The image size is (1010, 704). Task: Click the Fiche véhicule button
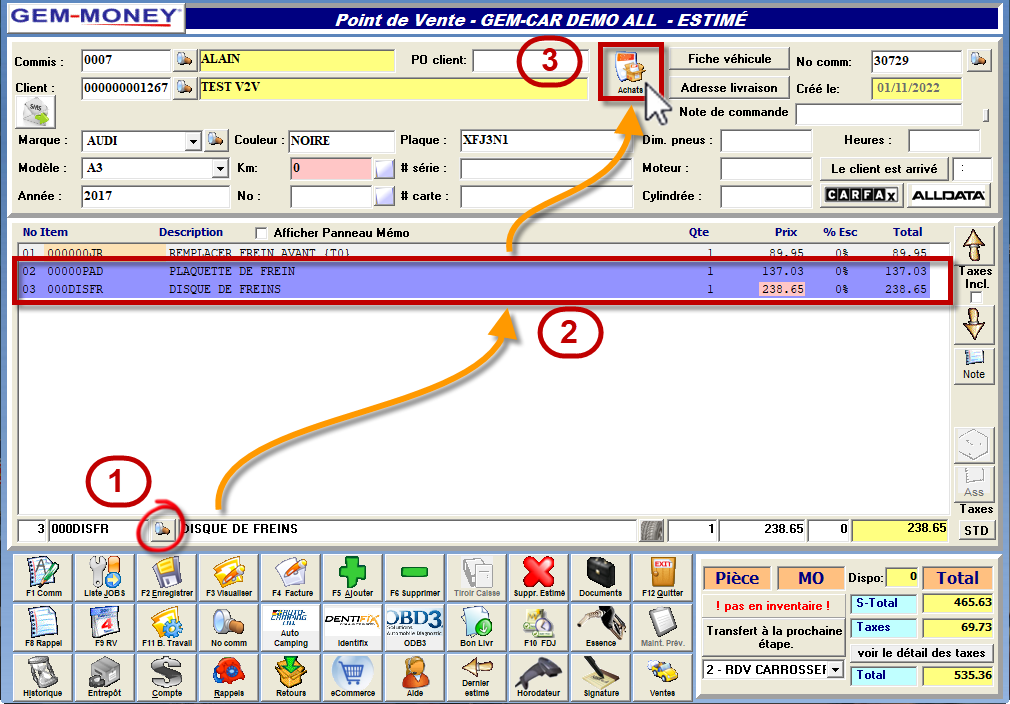pos(729,59)
